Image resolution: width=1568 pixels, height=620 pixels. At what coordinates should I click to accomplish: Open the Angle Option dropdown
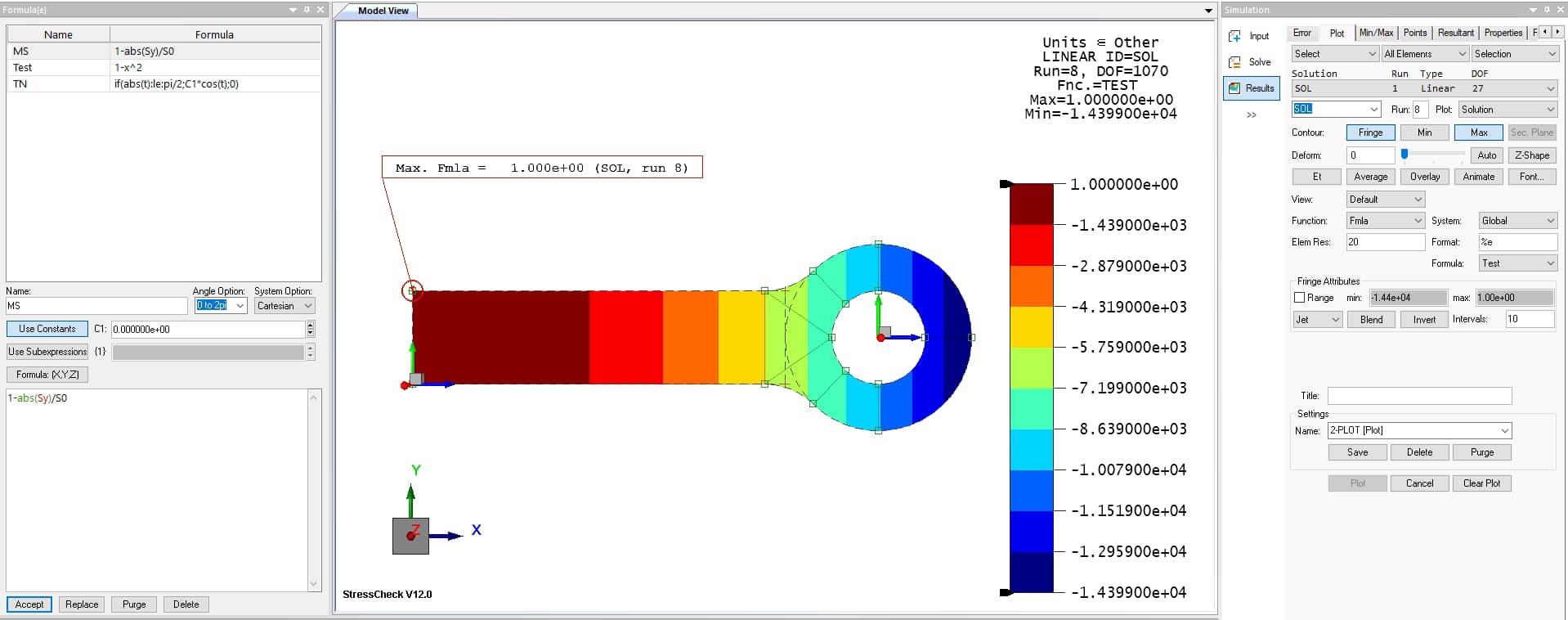(221, 306)
